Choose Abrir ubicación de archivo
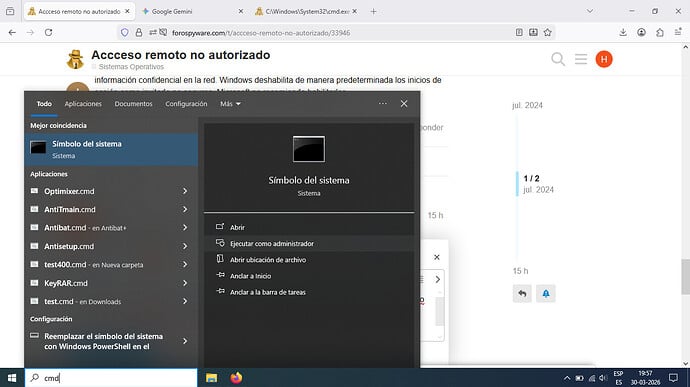Image resolution: width=690 pixels, height=387 pixels. click(x=309, y=260)
